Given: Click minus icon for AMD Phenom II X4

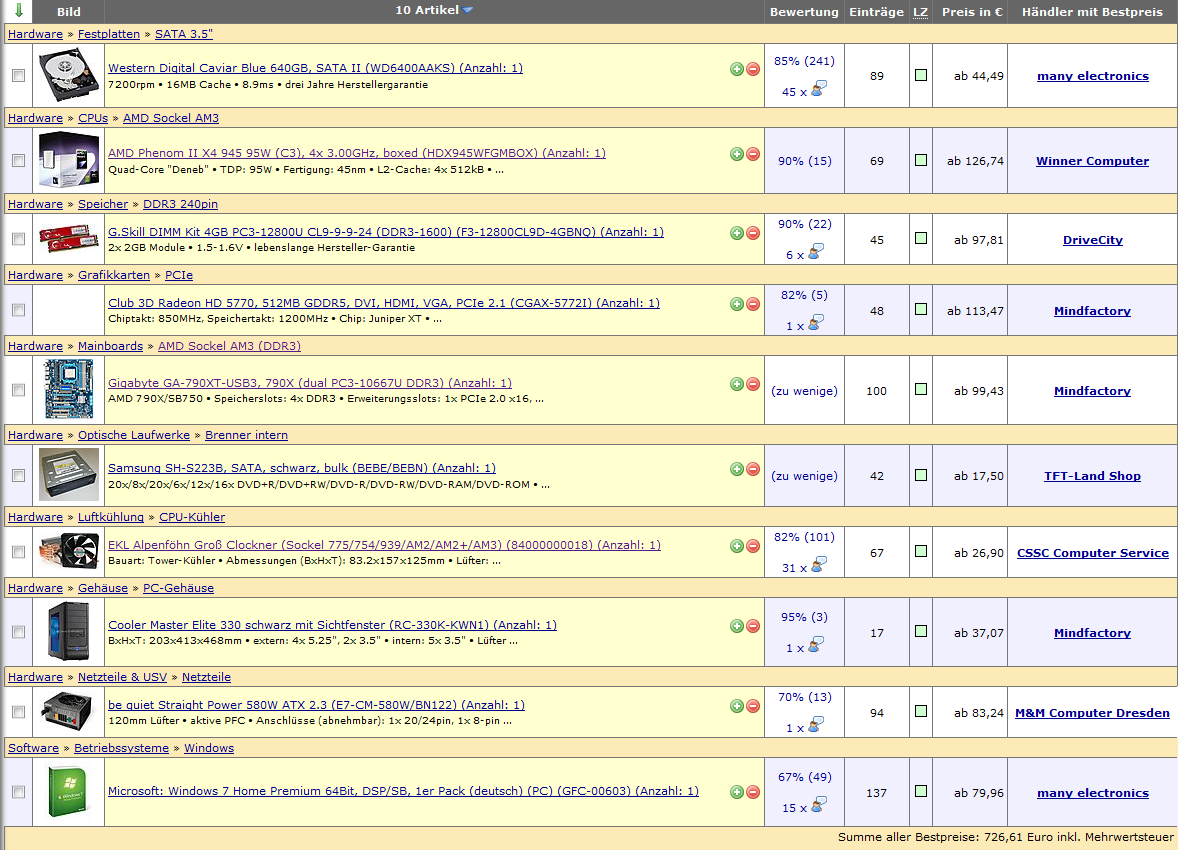Looking at the screenshot, I should pyautogui.click(x=753, y=154).
